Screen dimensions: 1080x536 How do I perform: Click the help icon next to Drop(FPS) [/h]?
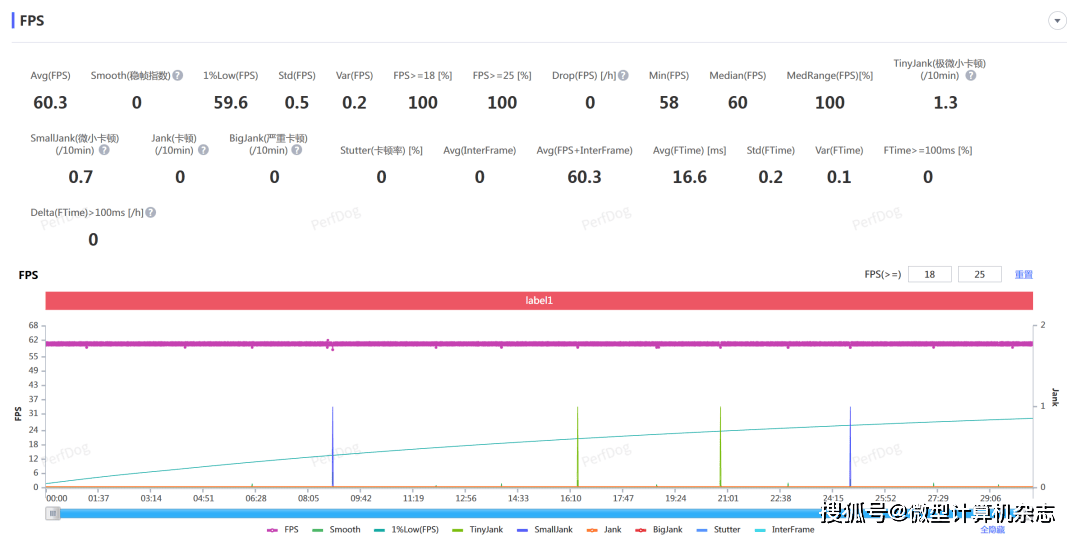coord(623,76)
